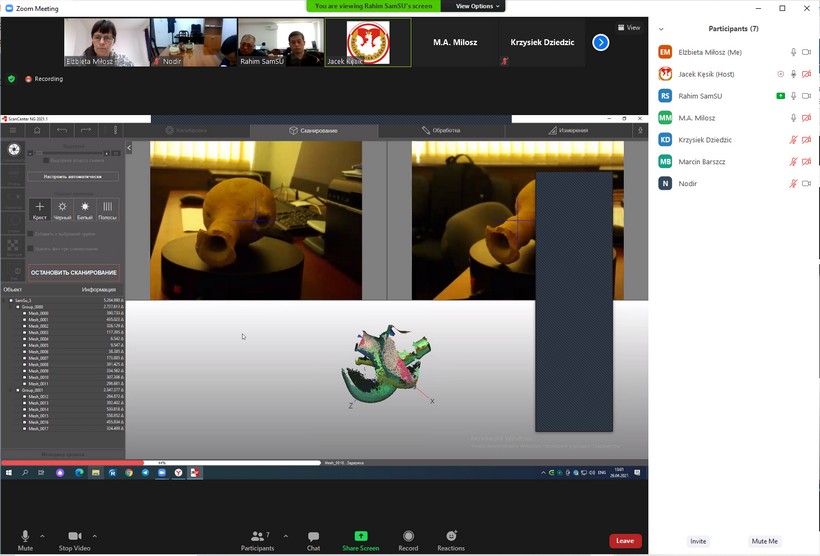Show next video thumbnails with blue arrow

coord(600,42)
